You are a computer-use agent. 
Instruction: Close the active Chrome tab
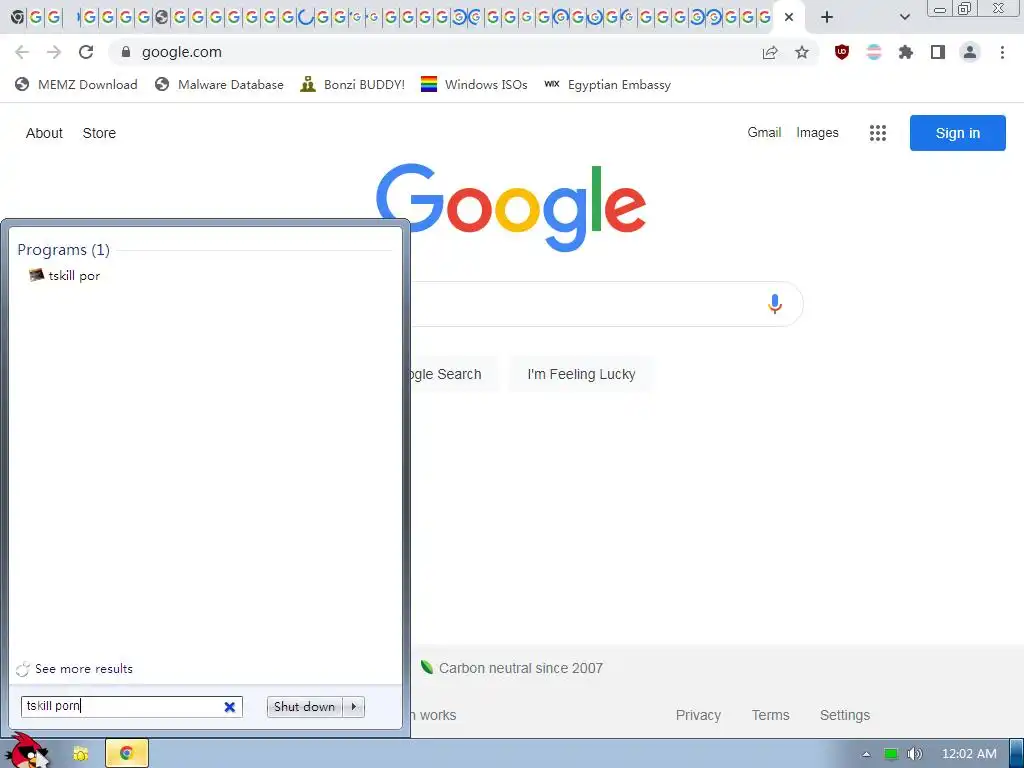[789, 17]
